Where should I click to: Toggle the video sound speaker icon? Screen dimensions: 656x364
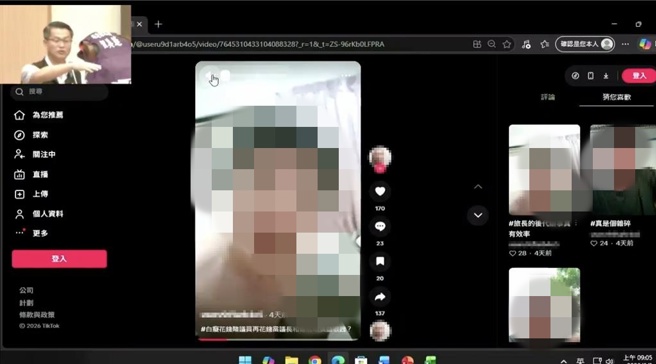[210, 76]
